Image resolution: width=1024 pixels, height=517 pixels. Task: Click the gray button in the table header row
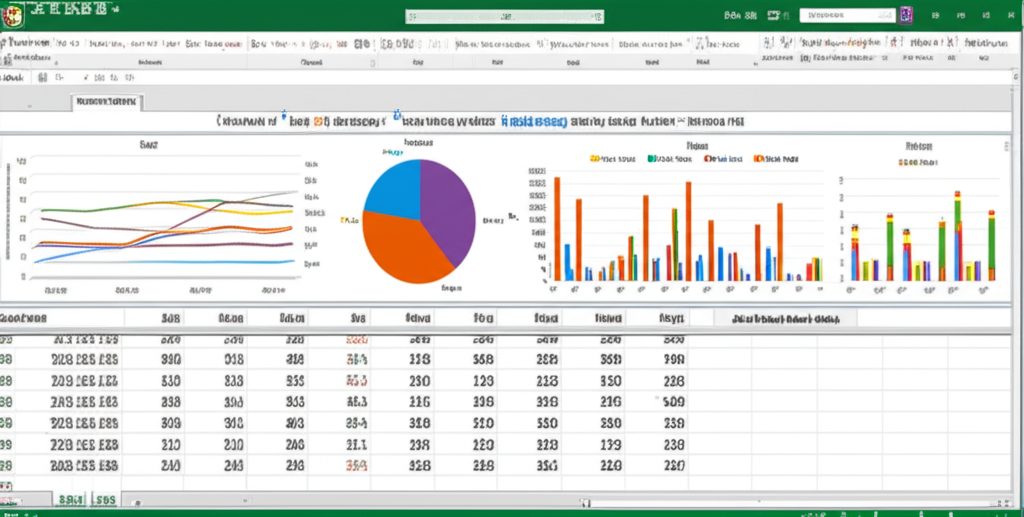785,319
